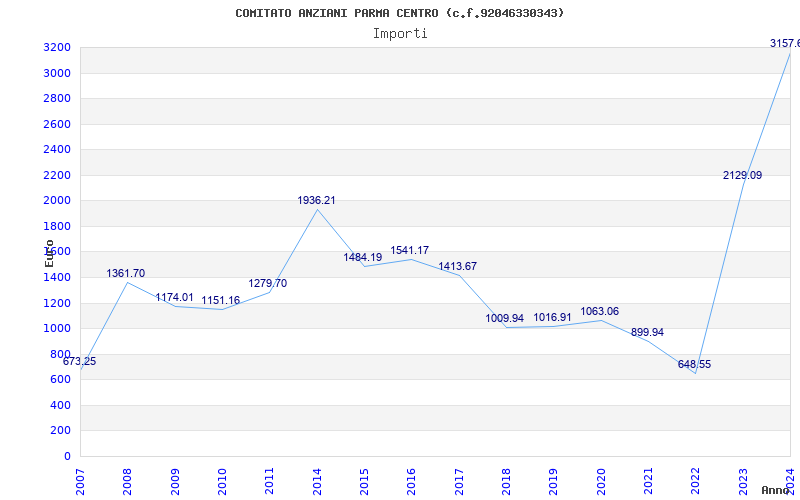Screen dimensions: 800x500
Task: Select the y-axis tick 2800
Action: [57, 98]
